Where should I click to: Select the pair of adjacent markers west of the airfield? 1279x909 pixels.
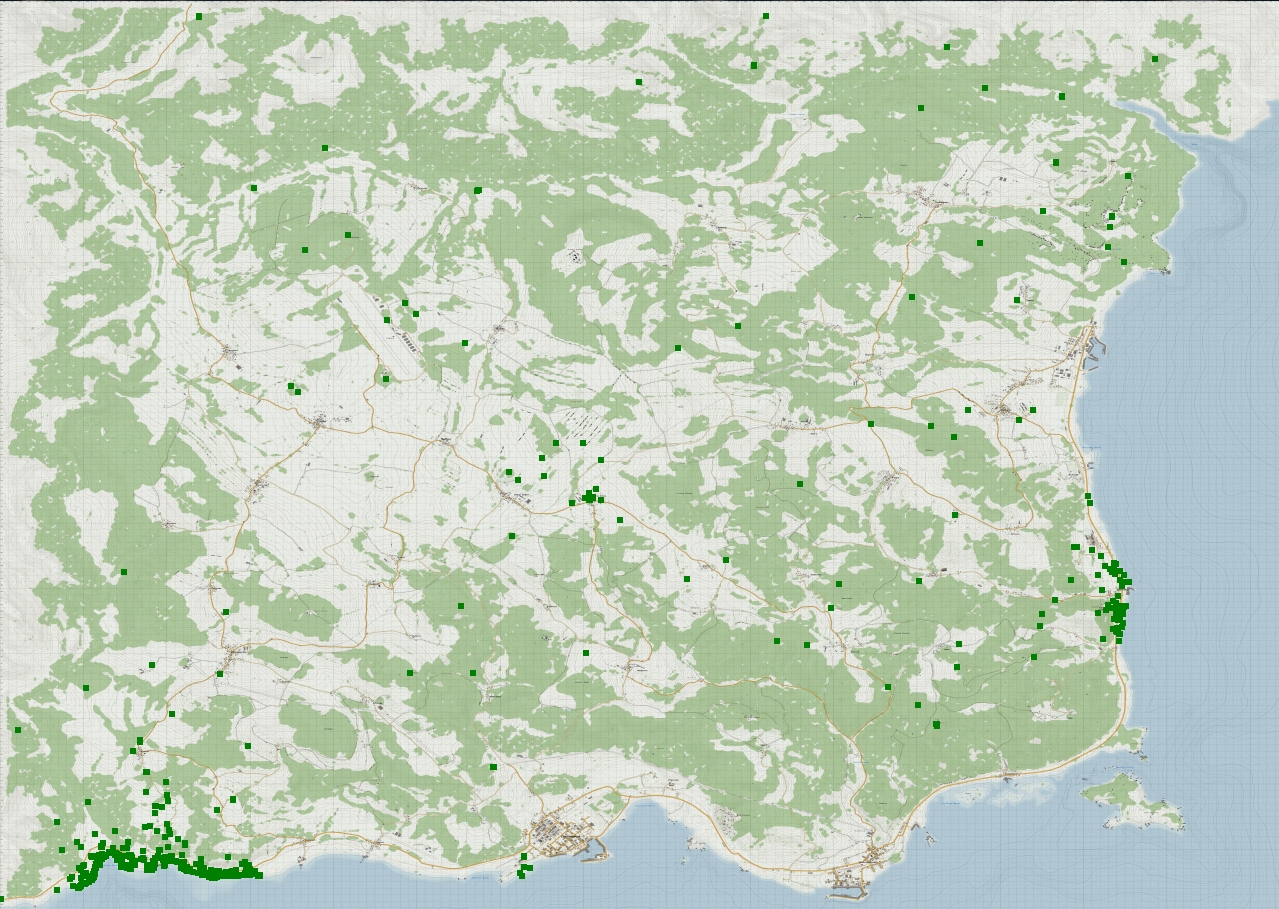[294, 388]
